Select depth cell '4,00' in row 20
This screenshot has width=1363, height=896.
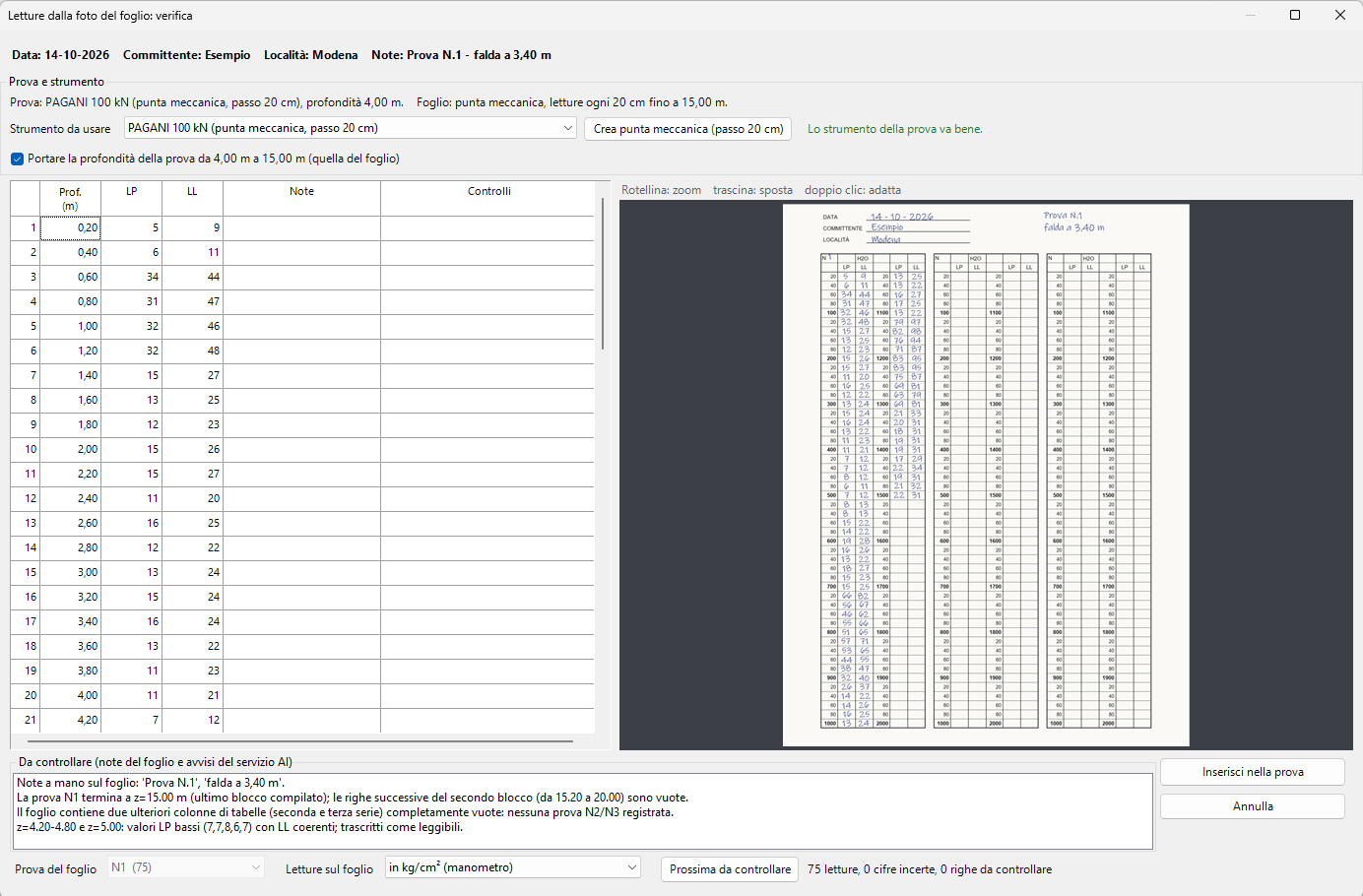70,696
